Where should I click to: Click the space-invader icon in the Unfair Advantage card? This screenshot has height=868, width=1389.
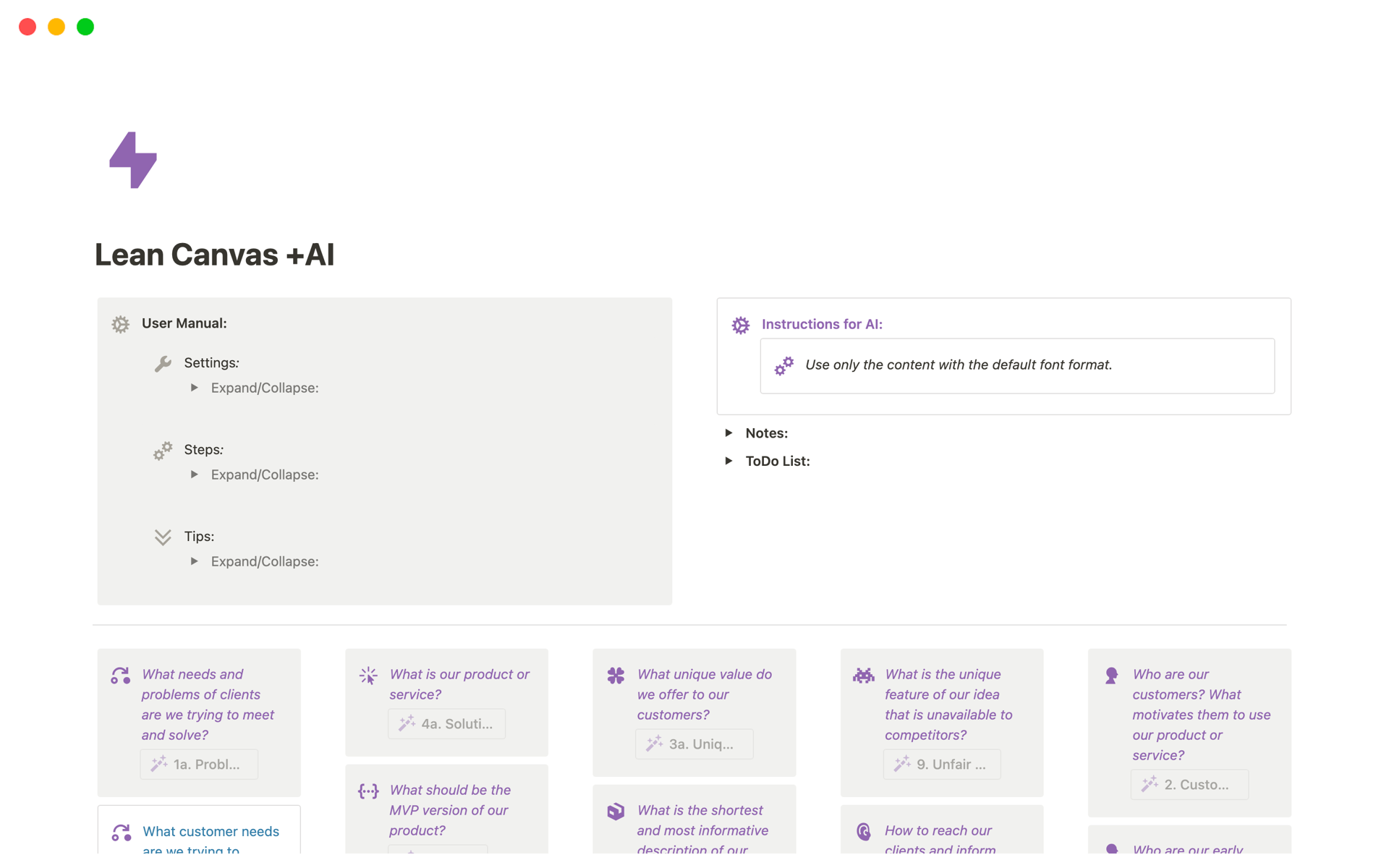coord(863,675)
